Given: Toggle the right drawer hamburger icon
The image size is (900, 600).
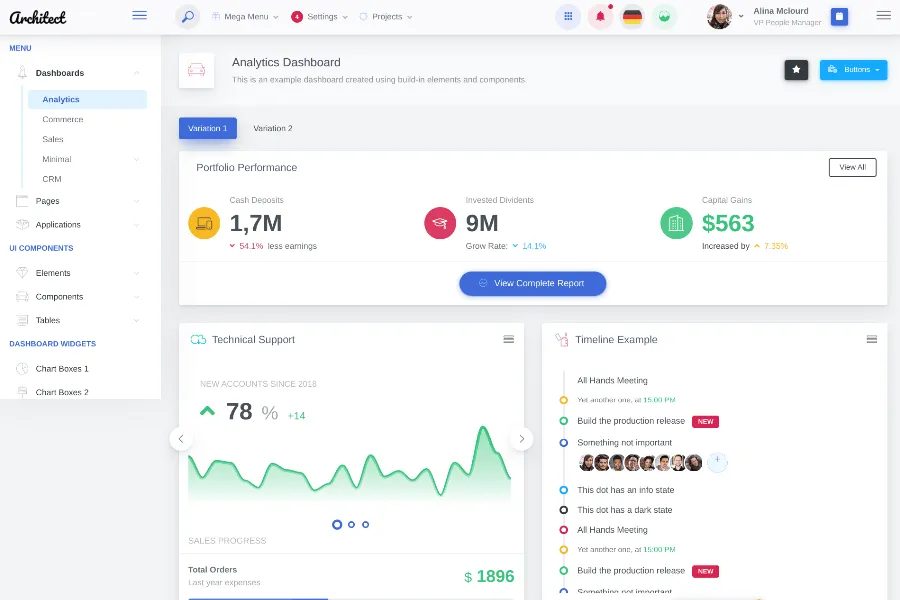Looking at the screenshot, I should click(x=883, y=15).
